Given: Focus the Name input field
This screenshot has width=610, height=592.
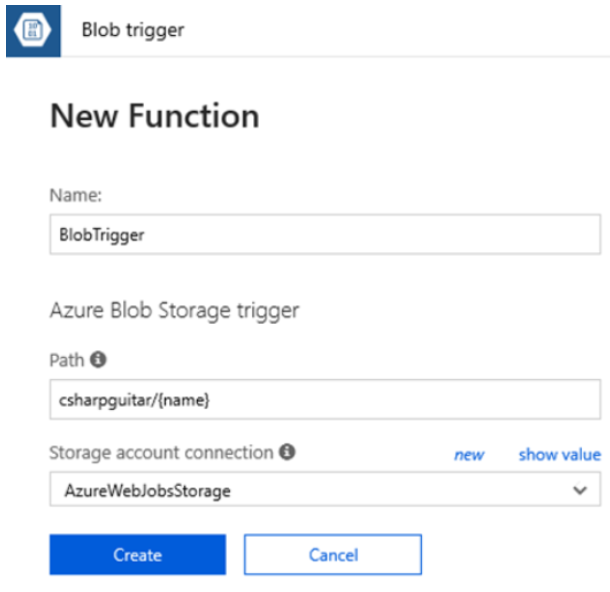Looking at the screenshot, I should coord(325,234).
